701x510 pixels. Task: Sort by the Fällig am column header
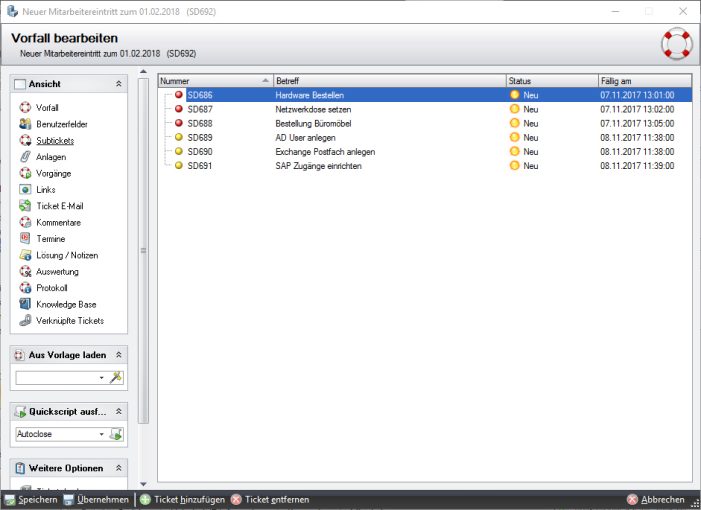[645, 81]
